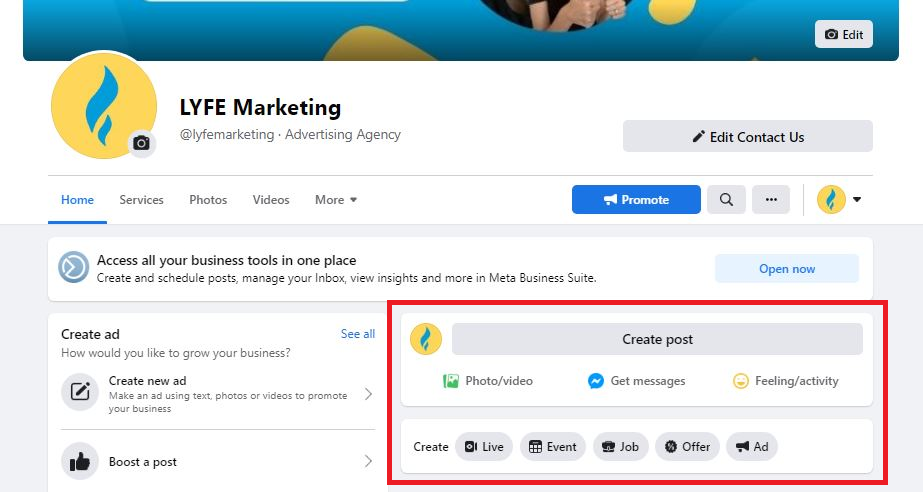923x492 pixels.
Task: Open the three-dots more options button
Action: pyautogui.click(x=771, y=200)
